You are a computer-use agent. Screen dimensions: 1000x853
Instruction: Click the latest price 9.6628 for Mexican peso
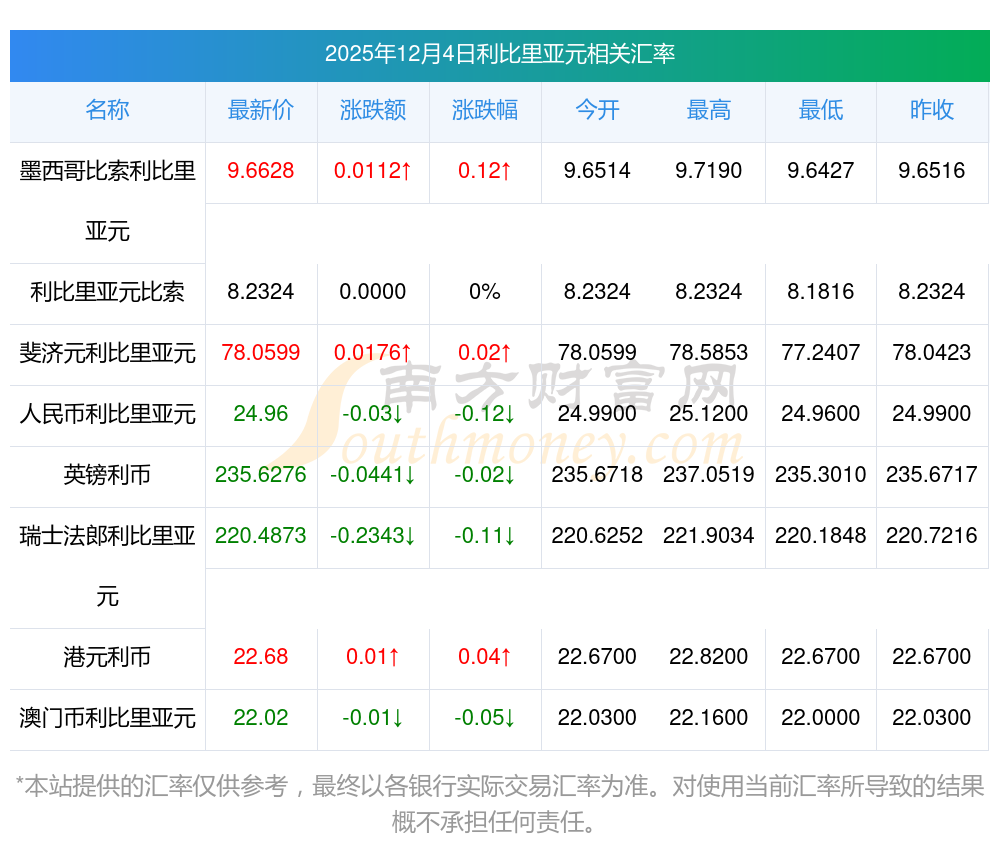tap(261, 171)
